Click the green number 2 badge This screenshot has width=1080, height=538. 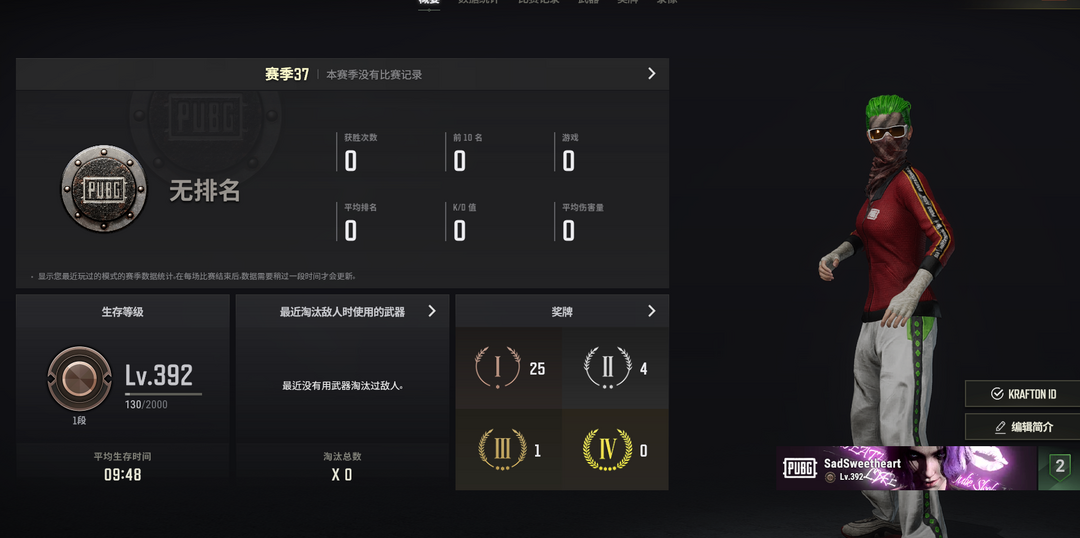tap(1059, 467)
